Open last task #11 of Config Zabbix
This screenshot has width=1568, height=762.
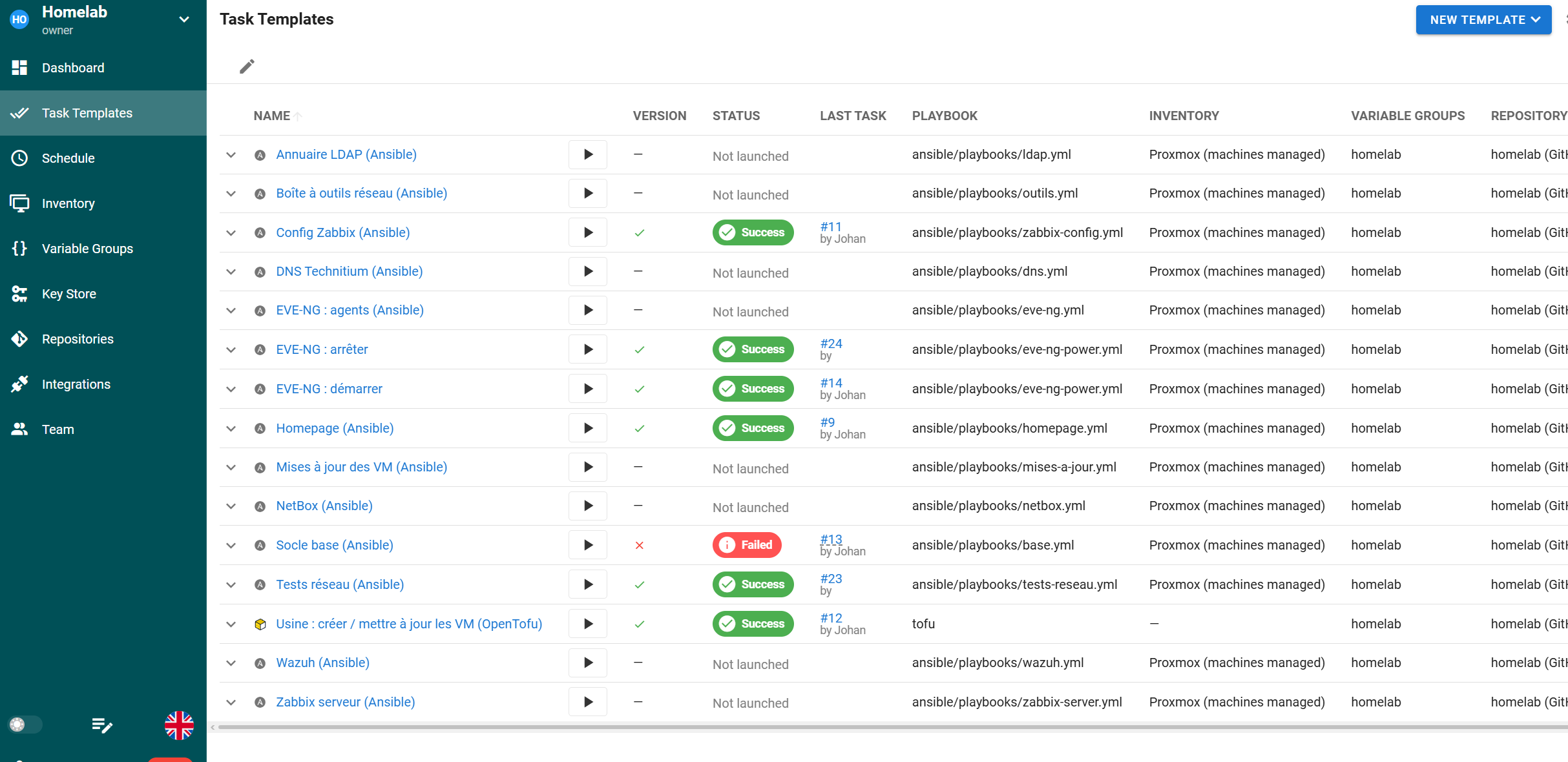[x=831, y=227]
